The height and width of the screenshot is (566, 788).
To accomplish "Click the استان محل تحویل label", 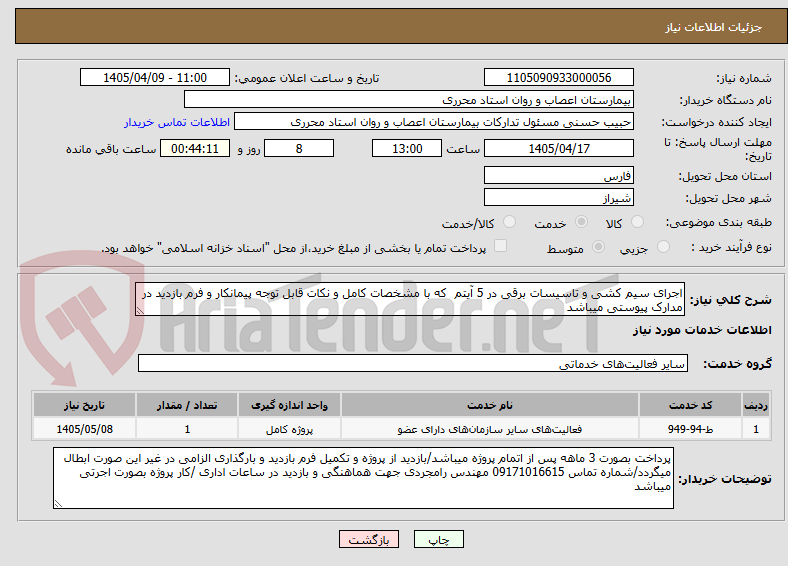I will [x=725, y=176].
